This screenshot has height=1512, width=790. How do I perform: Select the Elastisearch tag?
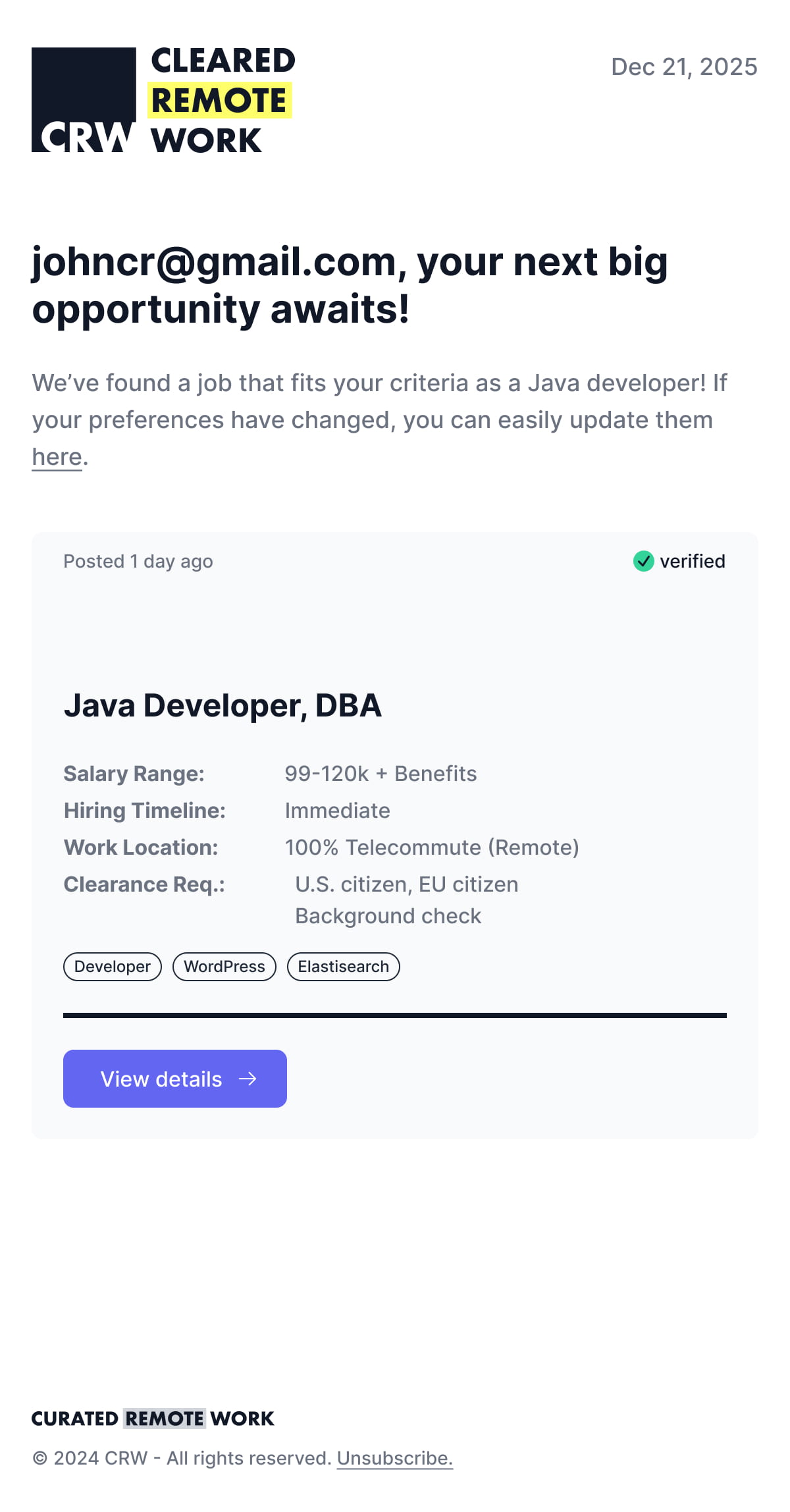343,967
